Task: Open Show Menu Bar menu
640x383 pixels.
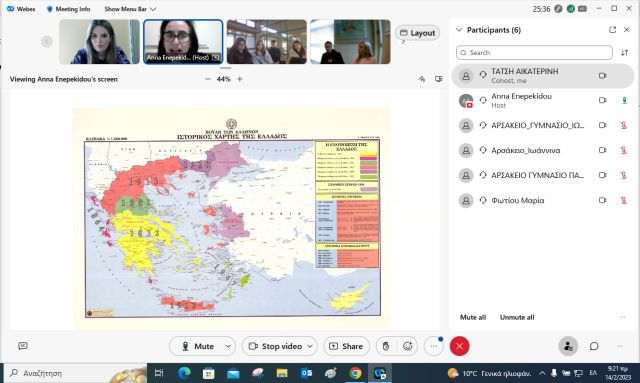Action: point(130,9)
